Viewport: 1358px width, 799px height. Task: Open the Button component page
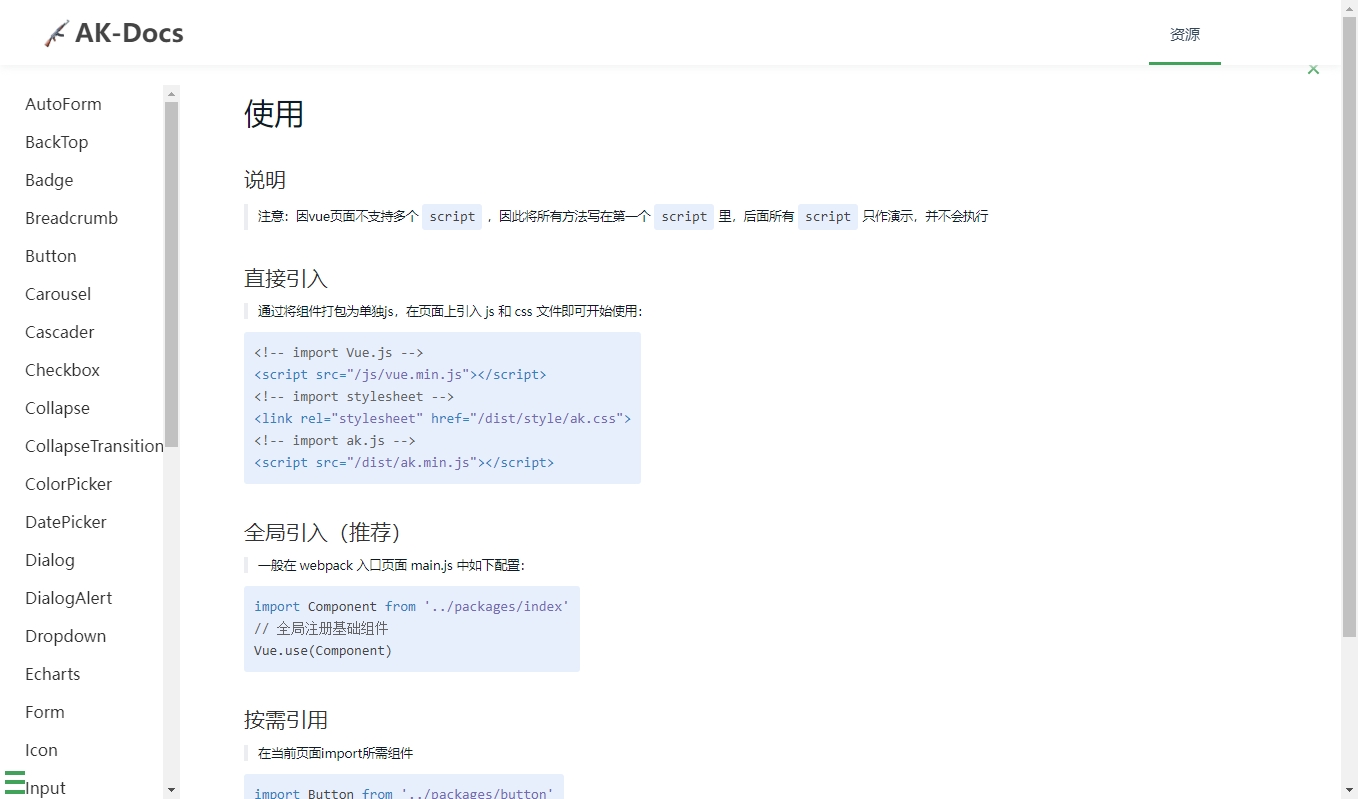click(51, 256)
